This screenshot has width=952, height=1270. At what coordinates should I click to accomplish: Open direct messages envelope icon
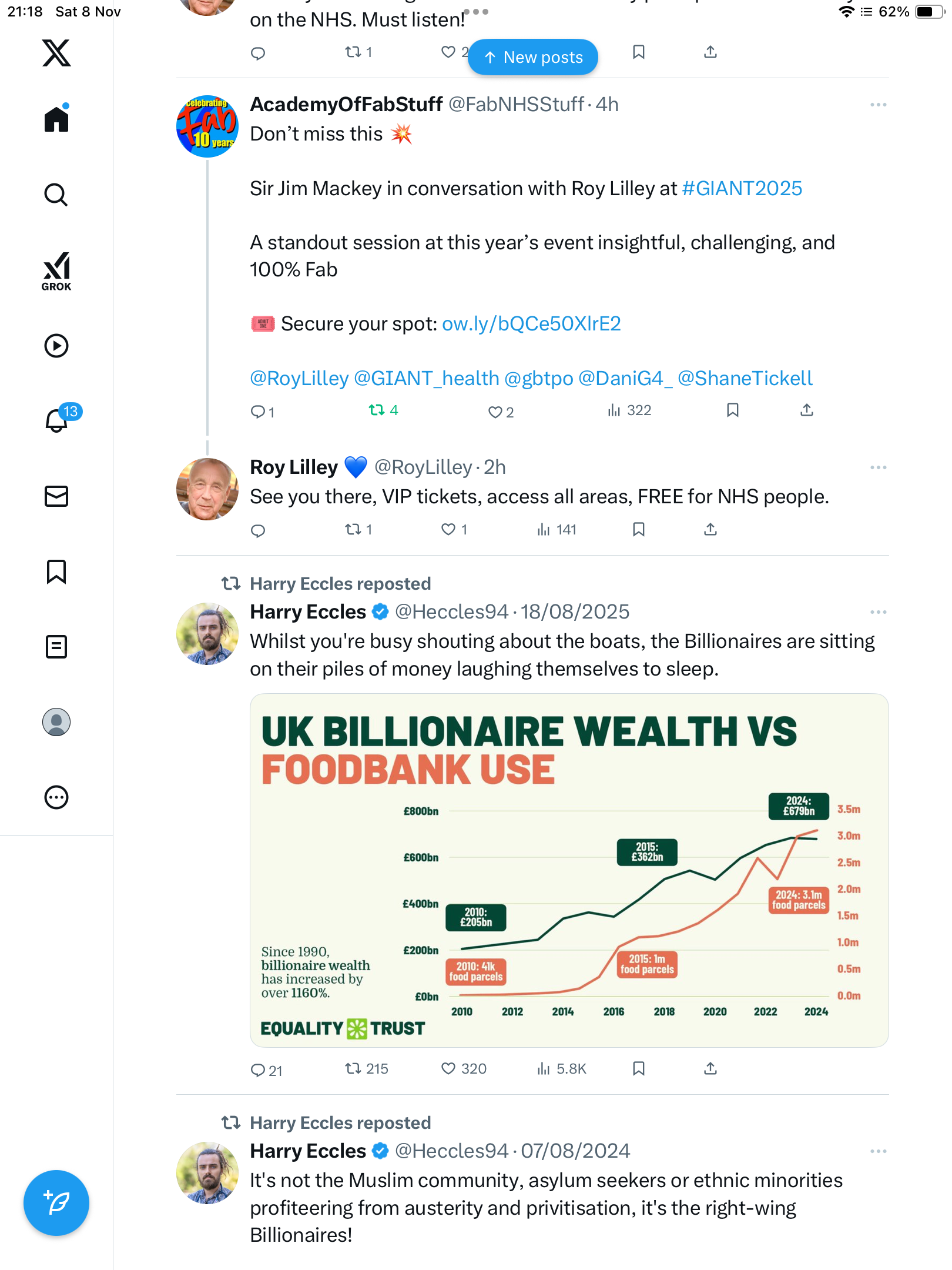[56, 496]
